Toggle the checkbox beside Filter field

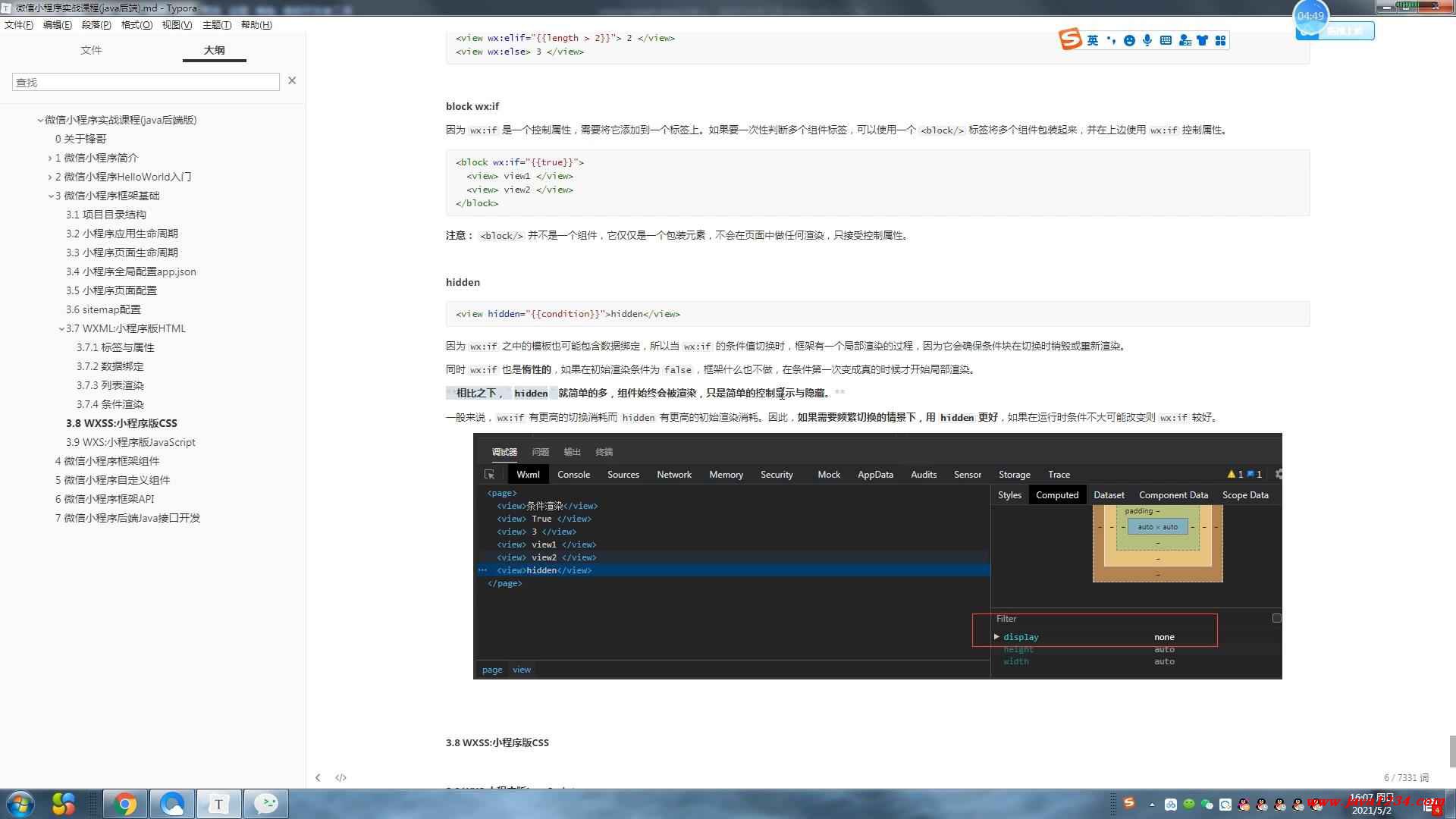coord(1276,618)
